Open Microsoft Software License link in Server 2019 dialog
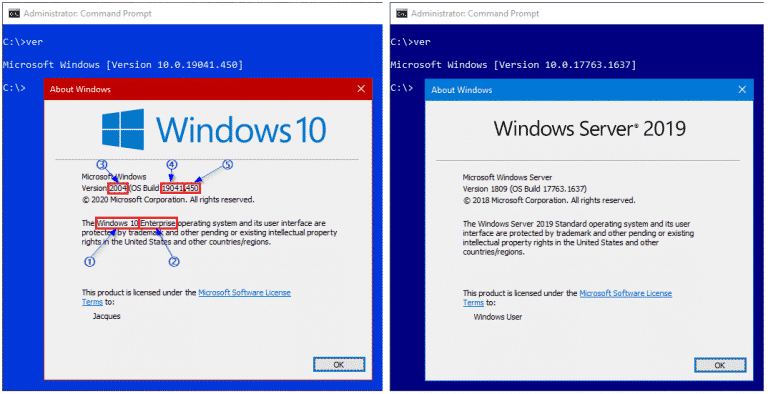This screenshot has width=768, height=394. coord(625,293)
